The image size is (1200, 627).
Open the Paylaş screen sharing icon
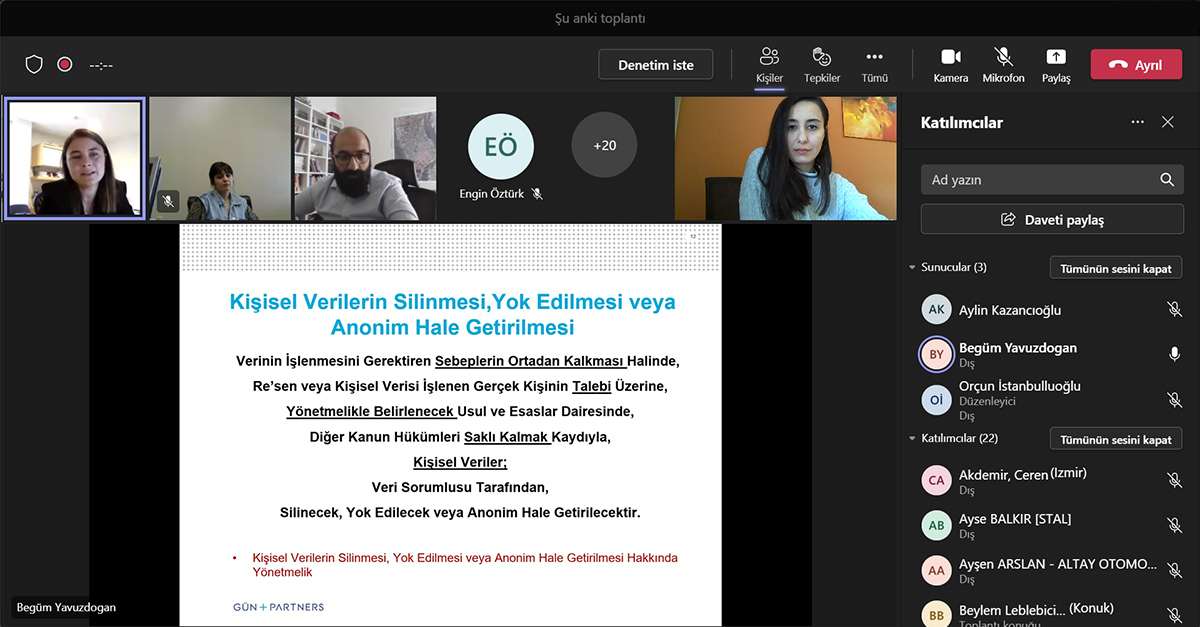[x=1055, y=63]
